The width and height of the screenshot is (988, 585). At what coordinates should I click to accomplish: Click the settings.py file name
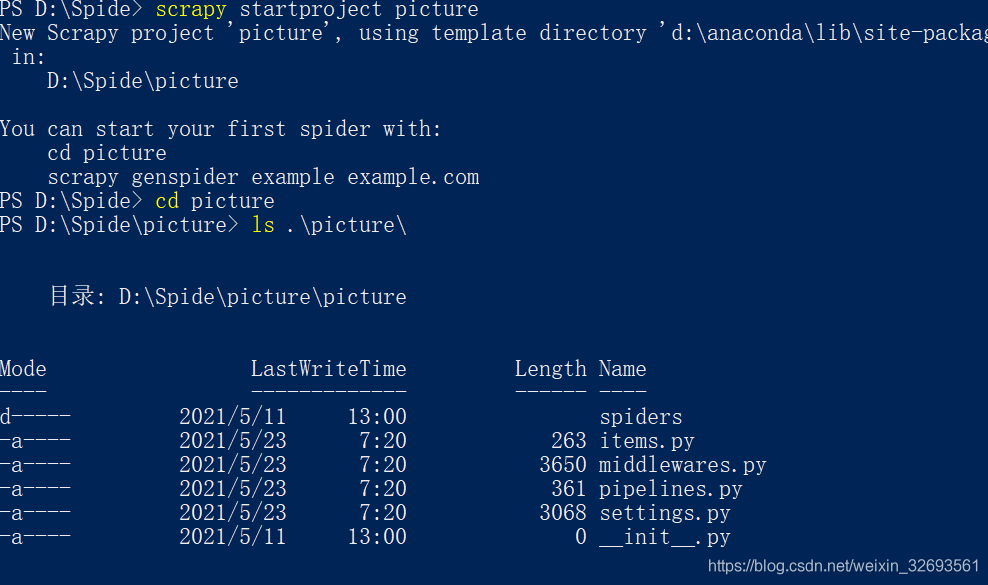click(x=664, y=513)
